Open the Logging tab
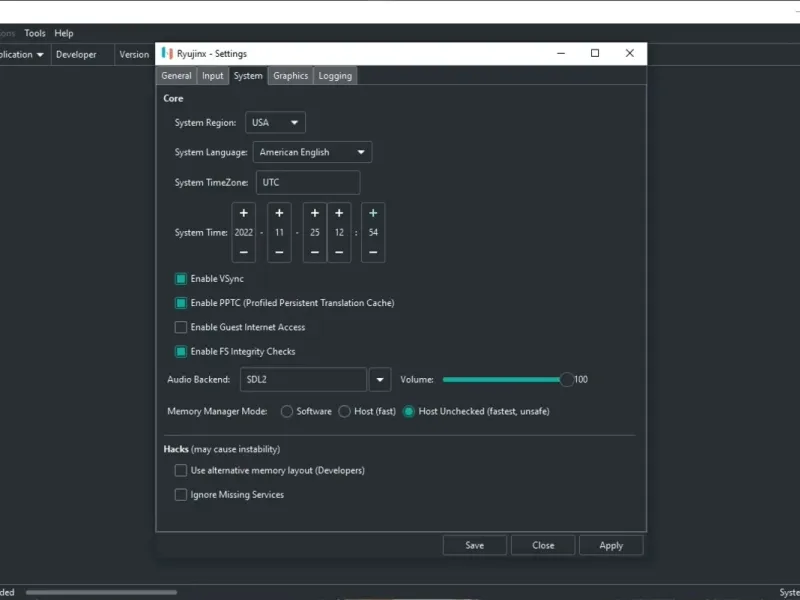This screenshot has width=800, height=600. tap(335, 76)
